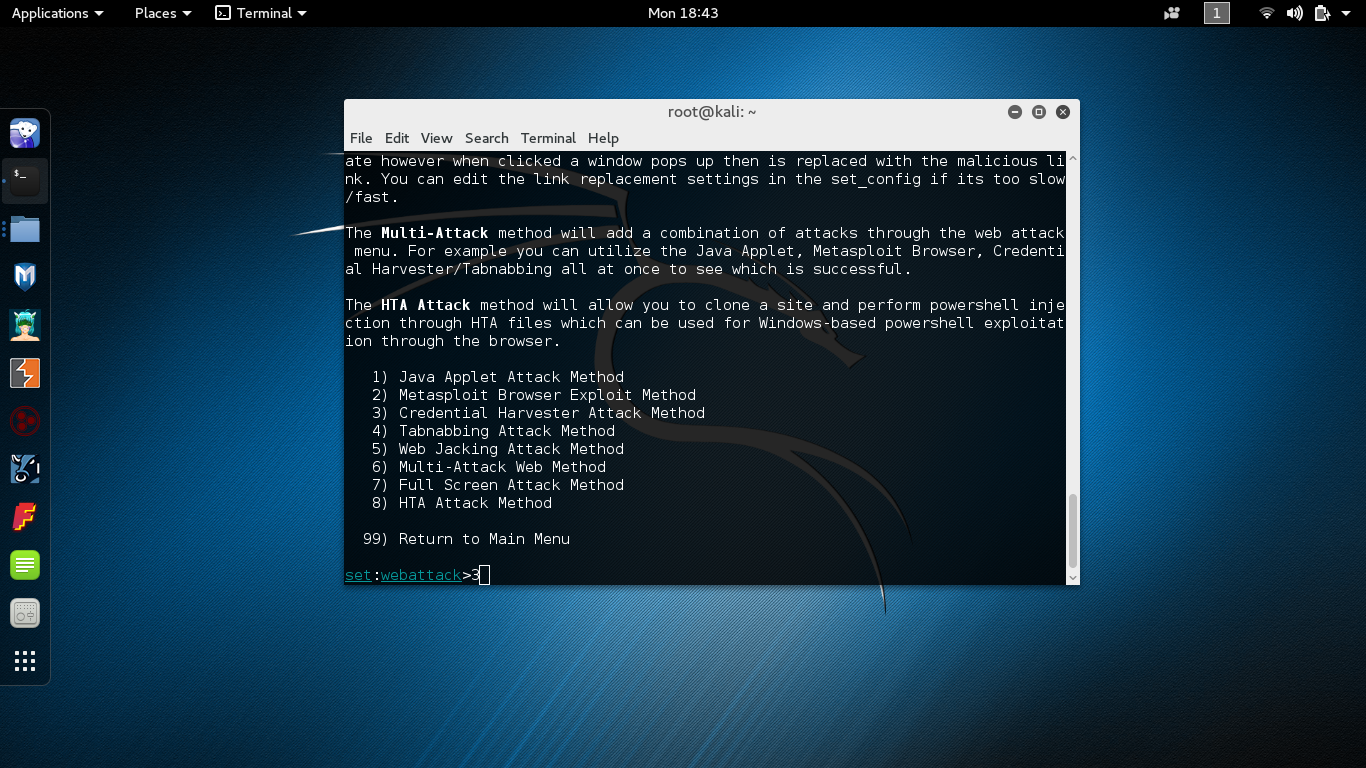Show all applications grid icon
This screenshot has width=1366, height=768.
point(25,661)
